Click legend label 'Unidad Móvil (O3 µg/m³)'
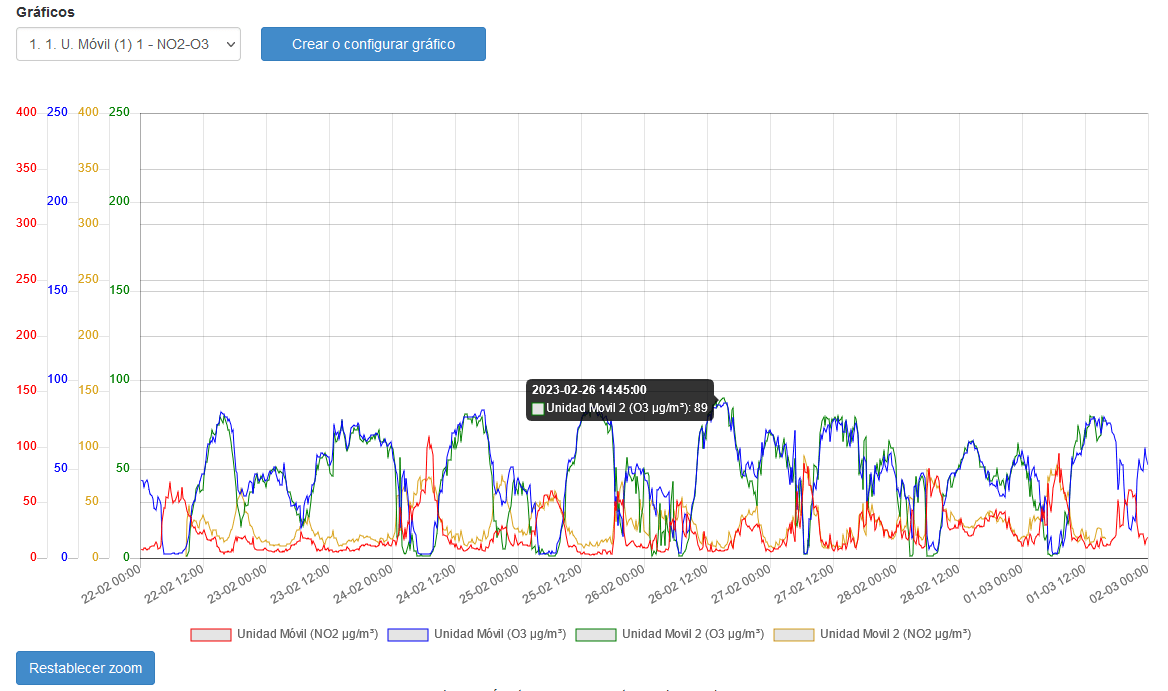Viewport: 1168px width, 691px height. (x=500, y=634)
